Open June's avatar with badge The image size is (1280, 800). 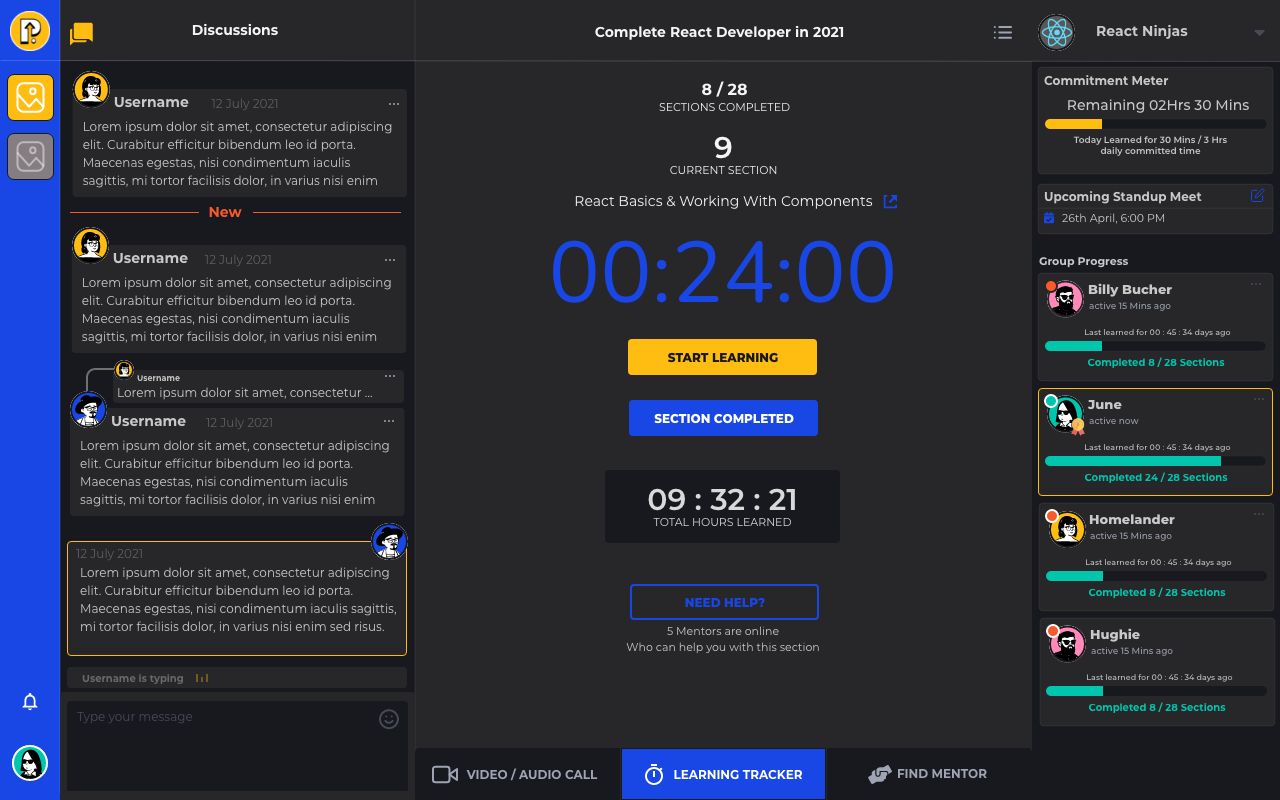1066,414
